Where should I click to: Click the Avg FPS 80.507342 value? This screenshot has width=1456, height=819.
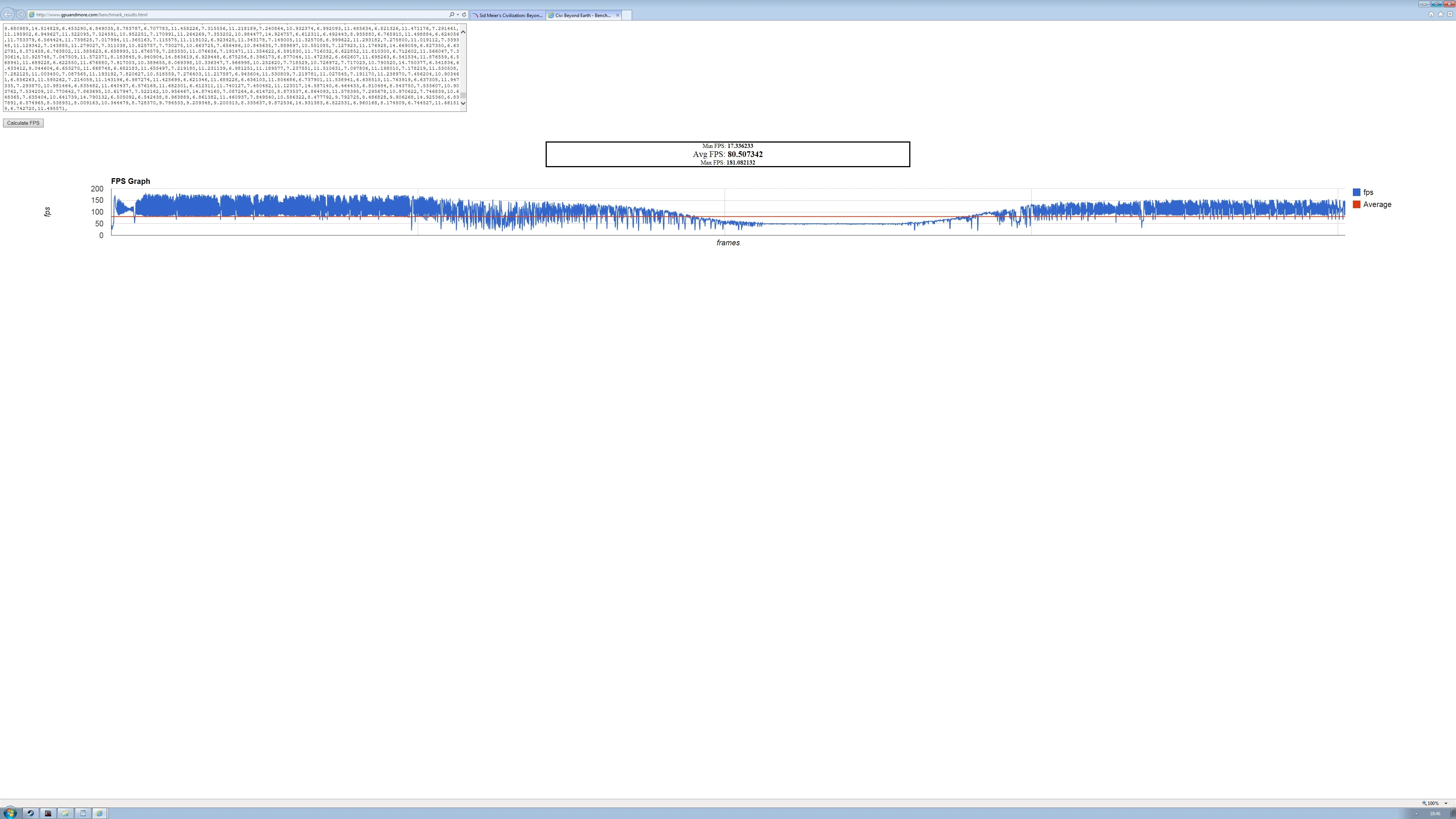coord(745,154)
